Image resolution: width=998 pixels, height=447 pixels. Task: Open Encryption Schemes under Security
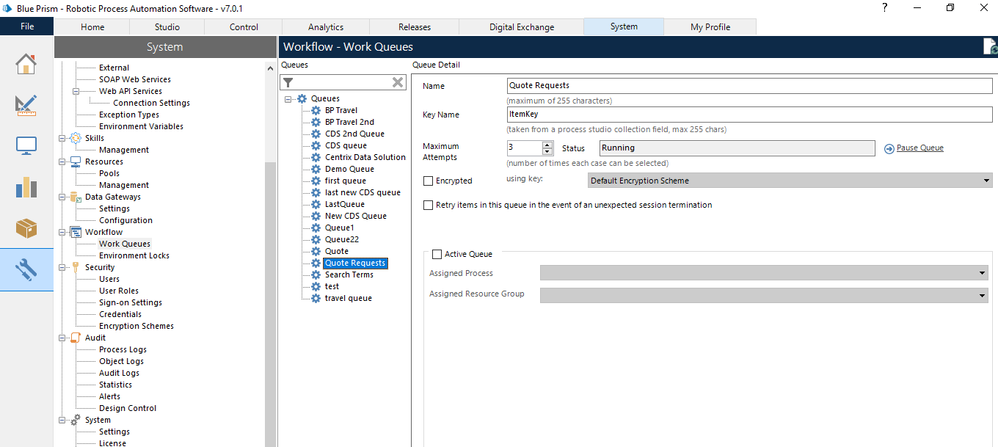point(136,326)
